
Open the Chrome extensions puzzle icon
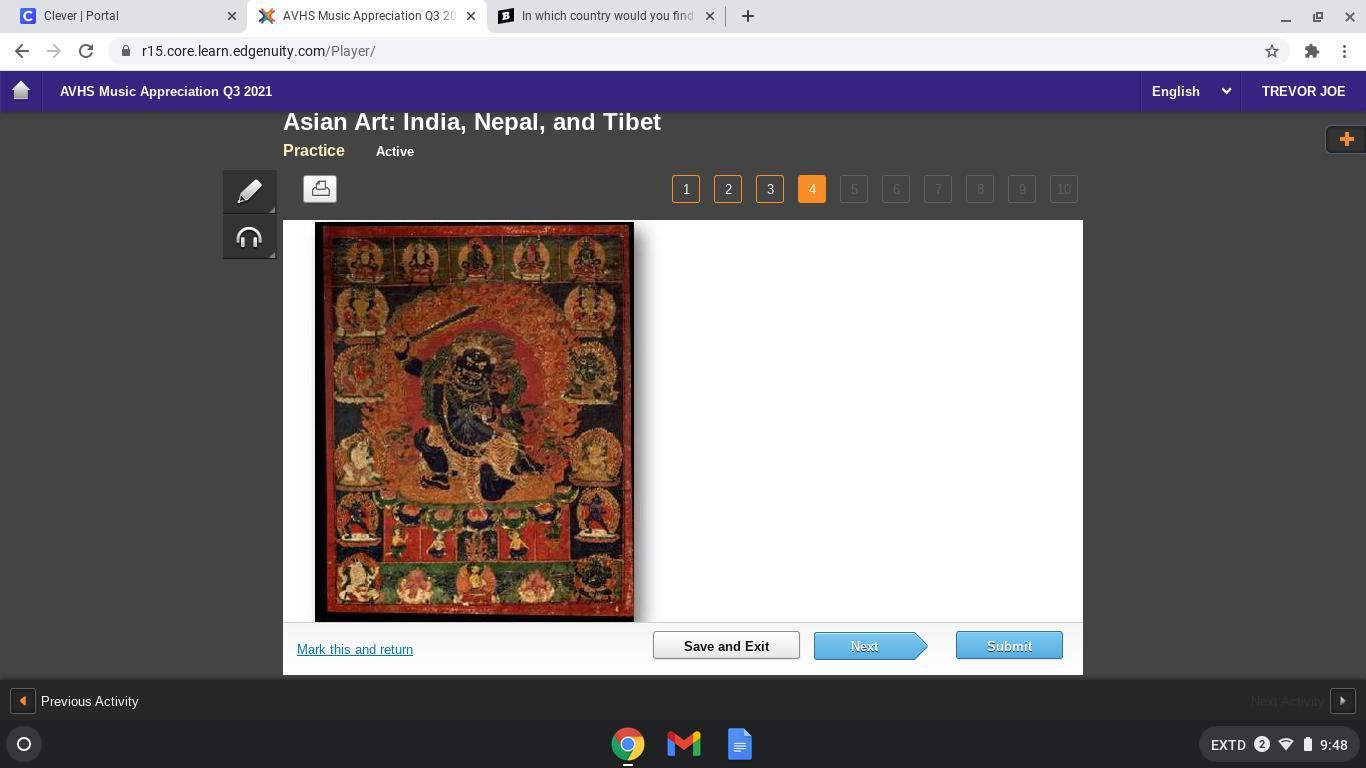[1311, 51]
